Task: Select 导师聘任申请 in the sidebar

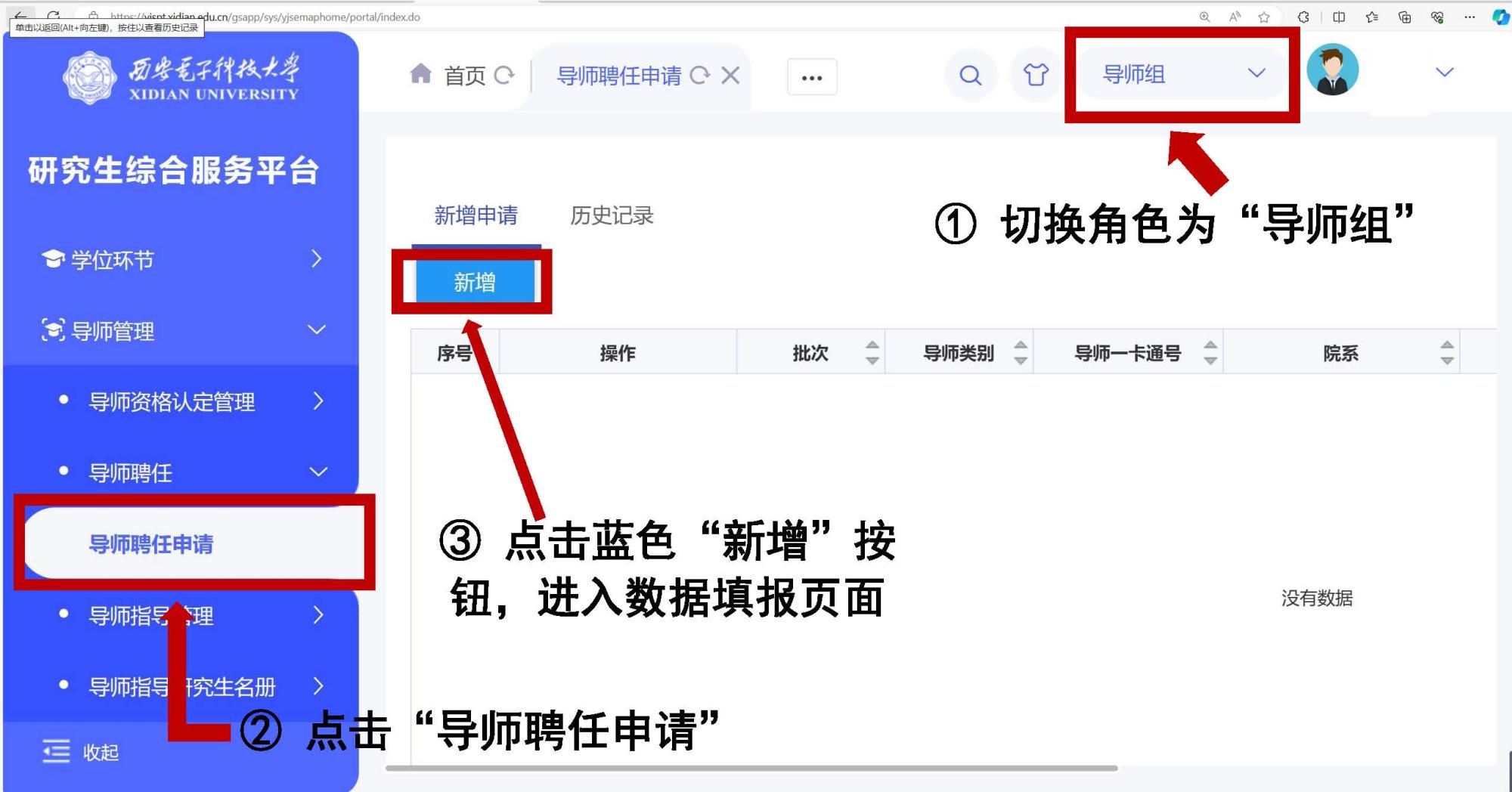Action: (151, 543)
